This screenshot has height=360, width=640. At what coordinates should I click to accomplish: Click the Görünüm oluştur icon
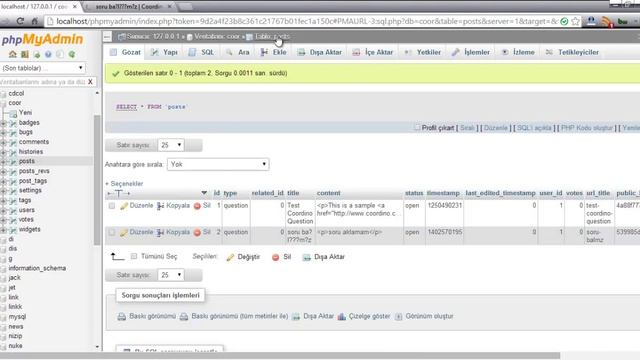coord(399,316)
